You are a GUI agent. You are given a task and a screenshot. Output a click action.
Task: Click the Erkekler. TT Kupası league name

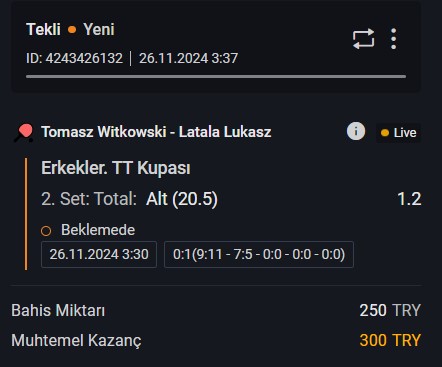pyautogui.click(x=116, y=168)
